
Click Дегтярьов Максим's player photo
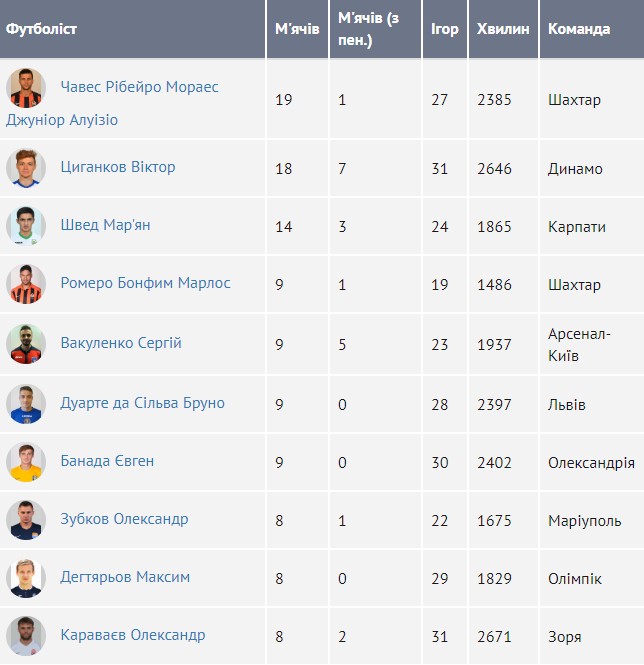[x=26, y=578]
